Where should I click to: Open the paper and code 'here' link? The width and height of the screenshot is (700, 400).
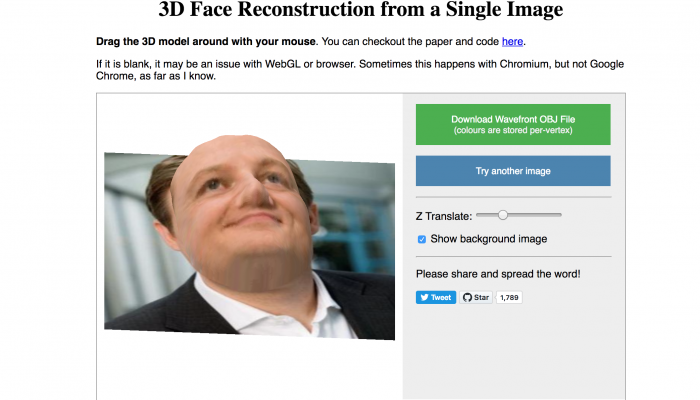pyautogui.click(x=512, y=42)
